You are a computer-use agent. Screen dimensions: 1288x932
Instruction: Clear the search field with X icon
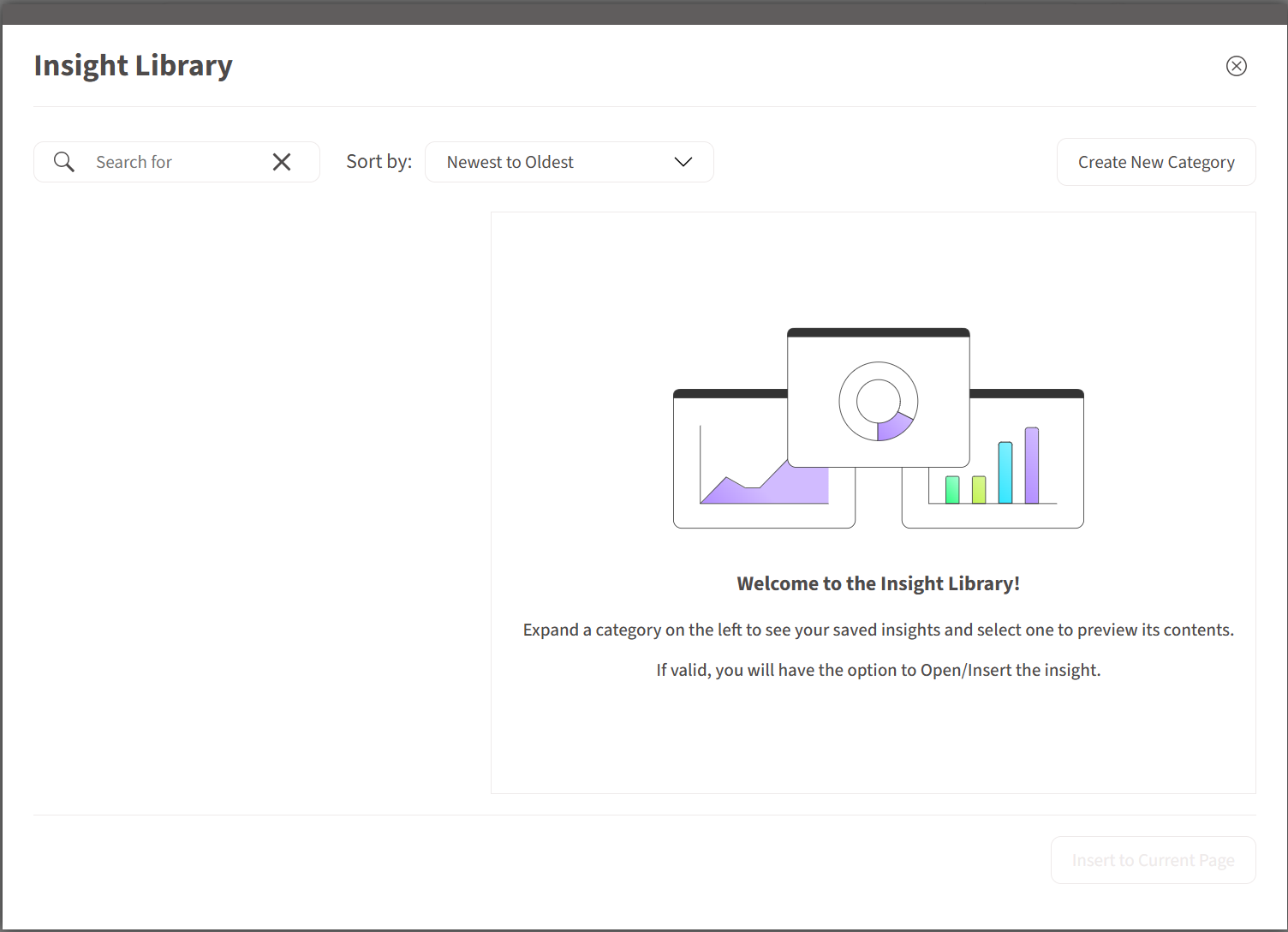point(282,162)
